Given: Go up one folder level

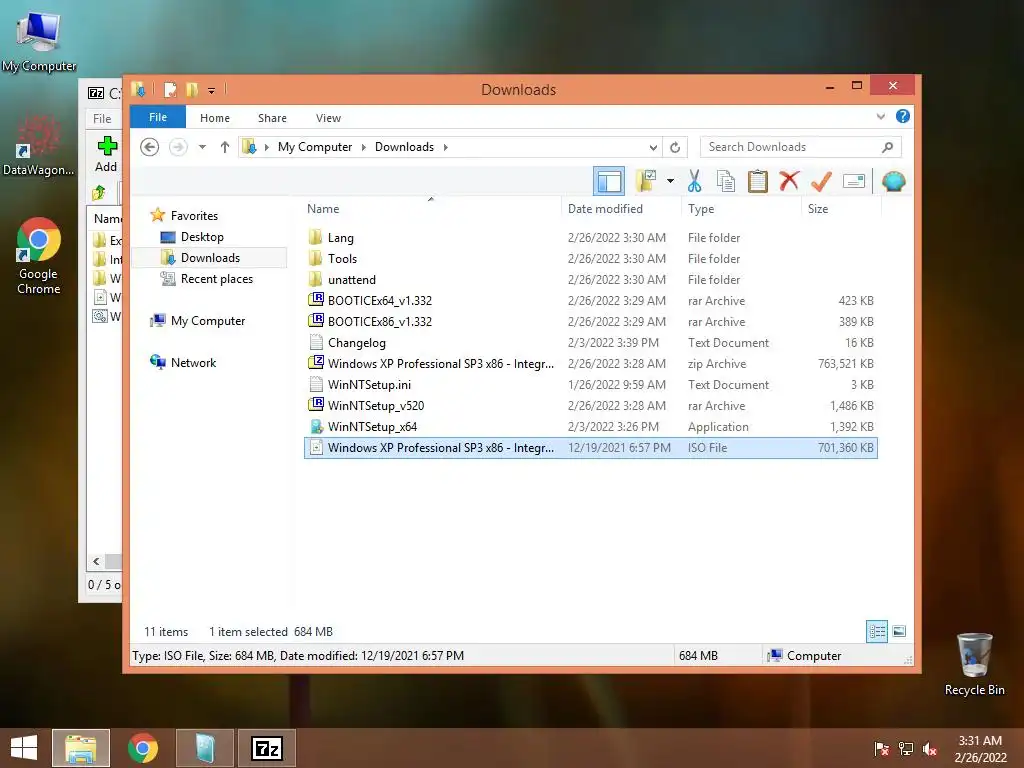Looking at the screenshot, I should point(225,147).
